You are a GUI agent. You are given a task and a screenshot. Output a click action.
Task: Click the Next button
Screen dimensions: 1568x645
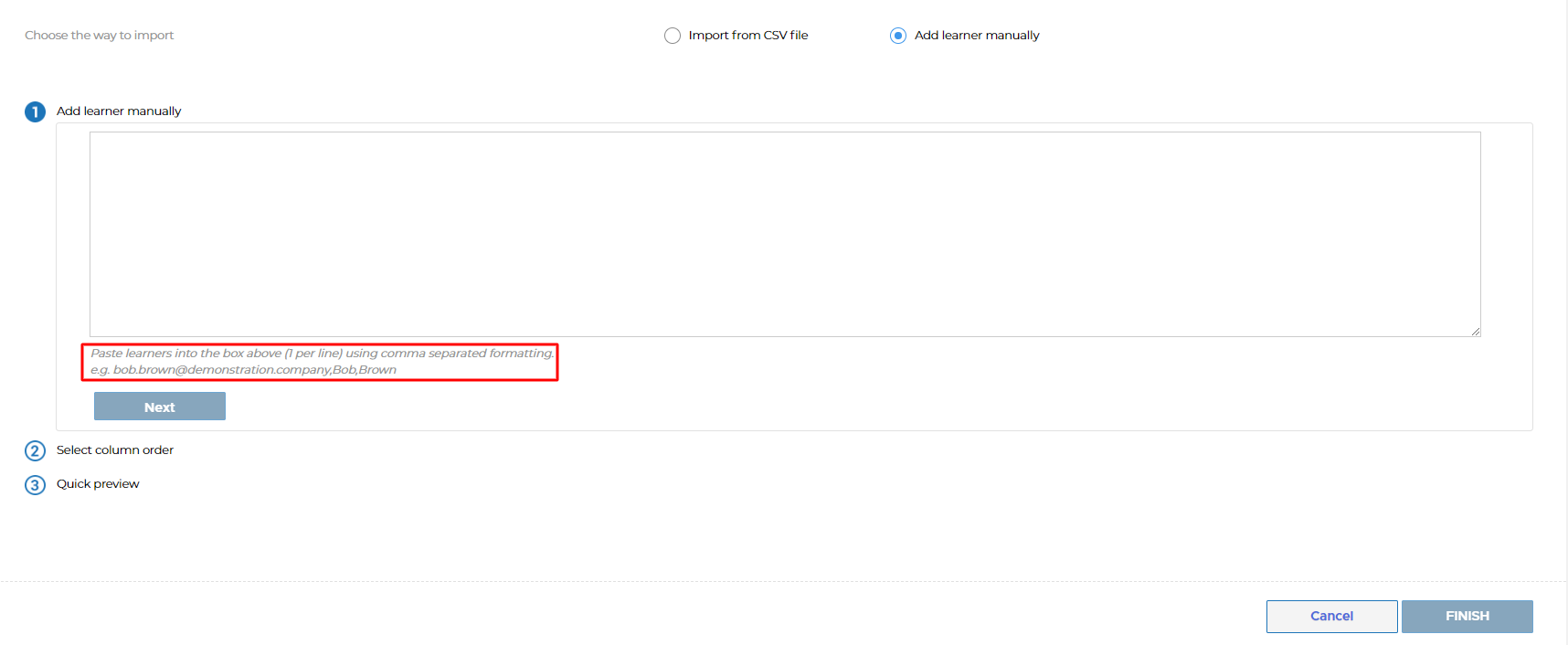pos(160,407)
